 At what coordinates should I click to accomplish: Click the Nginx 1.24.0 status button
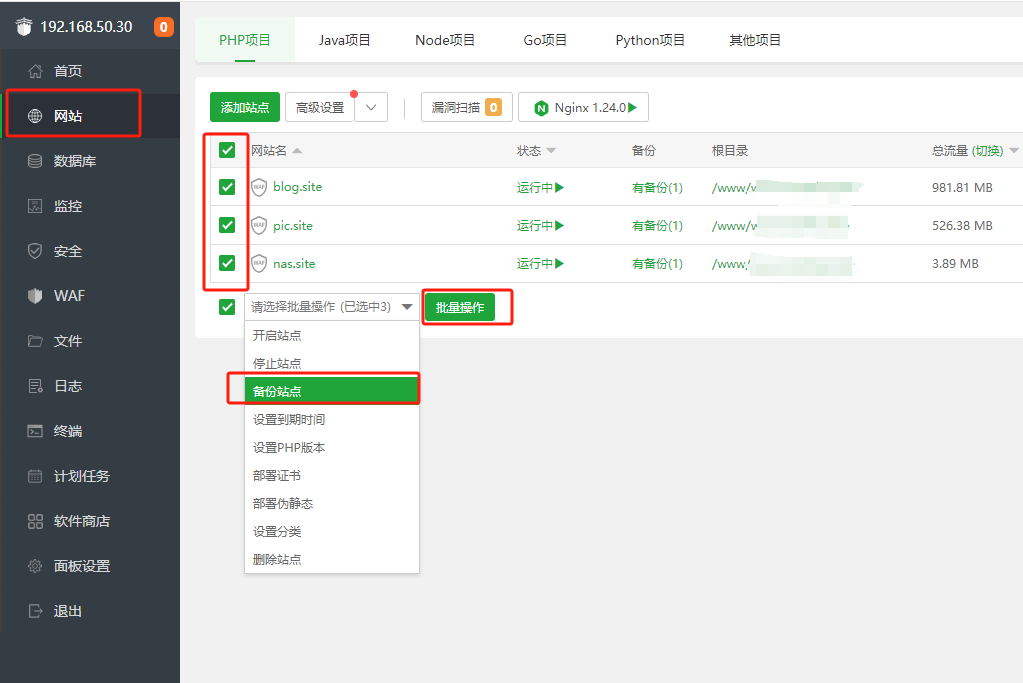click(584, 108)
